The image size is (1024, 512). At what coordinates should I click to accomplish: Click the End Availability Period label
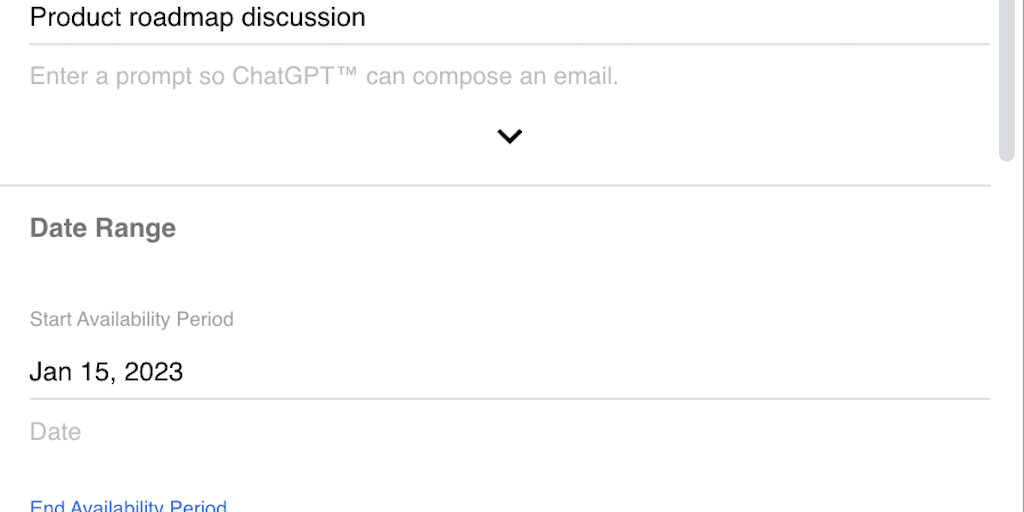coord(128,506)
